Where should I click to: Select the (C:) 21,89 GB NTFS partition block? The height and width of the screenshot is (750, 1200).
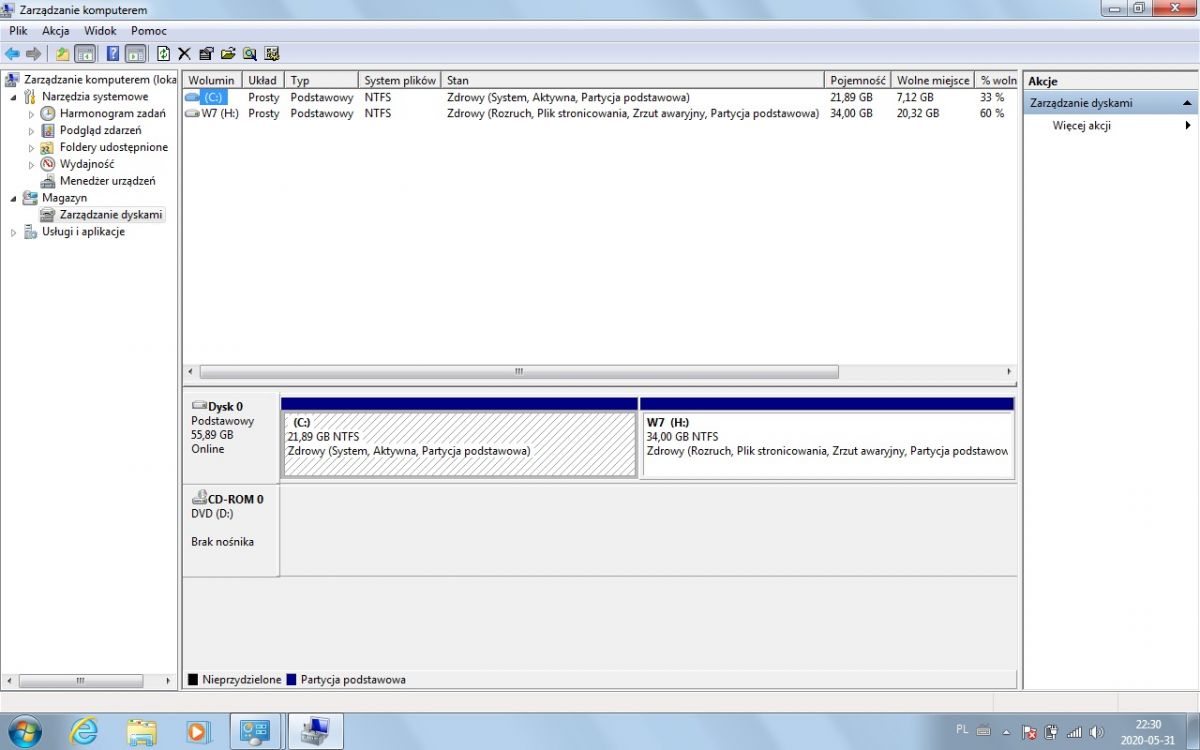pos(459,437)
